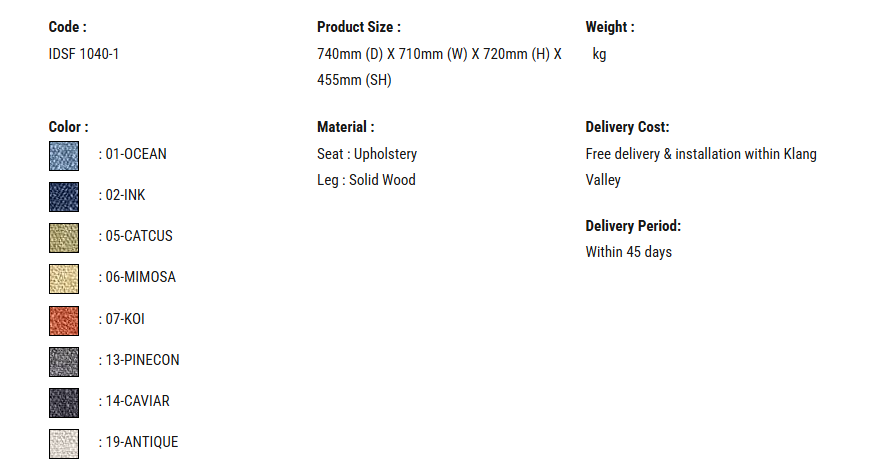Click the Within 45 days delivery text
The image size is (869, 467).
628,252
